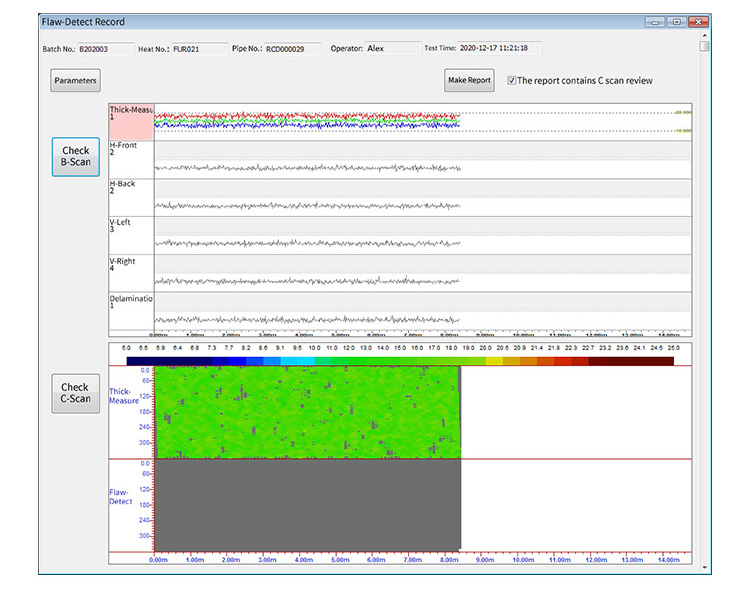The width and height of the screenshot is (750, 590).
Task: Click the Make Report button
Action: click(469, 80)
